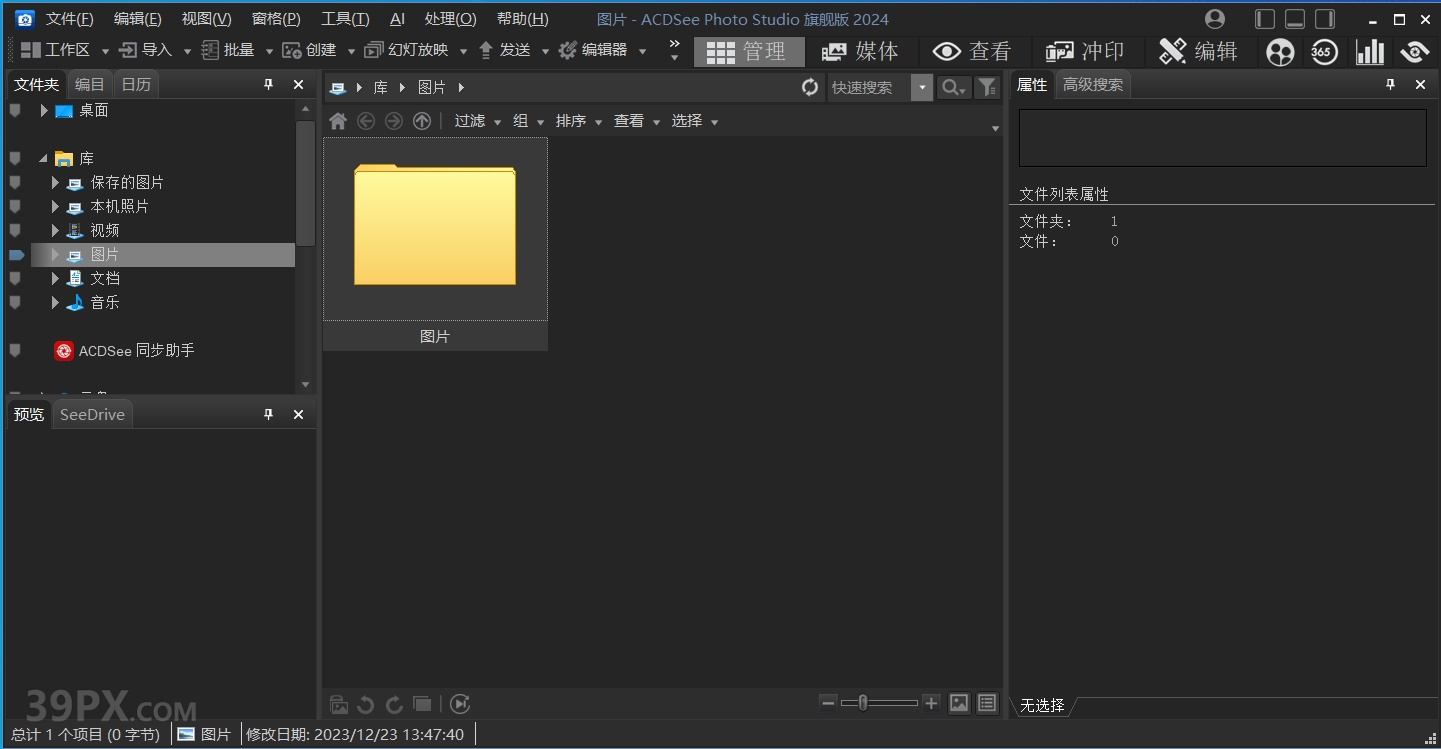Toggle easy-select marker beside 桌面
Image resolution: width=1441 pixels, height=749 pixels.
tap(15, 110)
